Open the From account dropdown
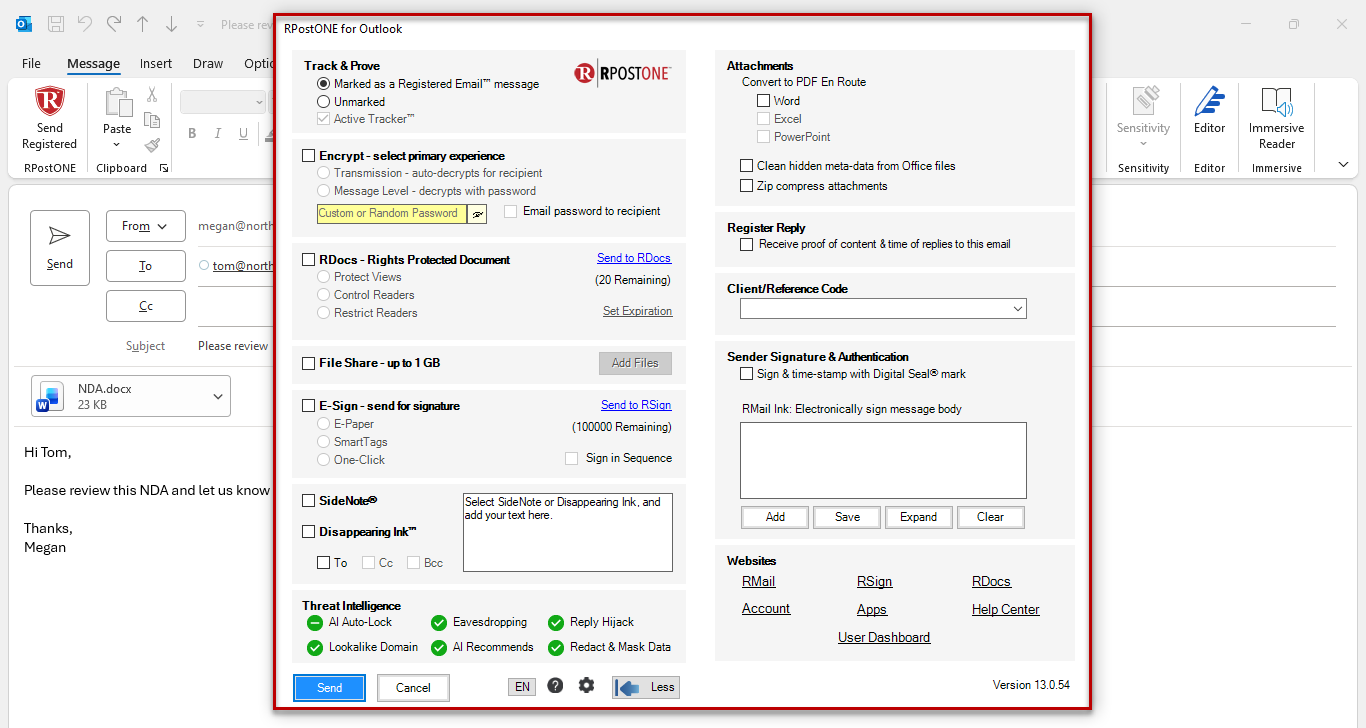The image size is (1366, 728). (146, 226)
